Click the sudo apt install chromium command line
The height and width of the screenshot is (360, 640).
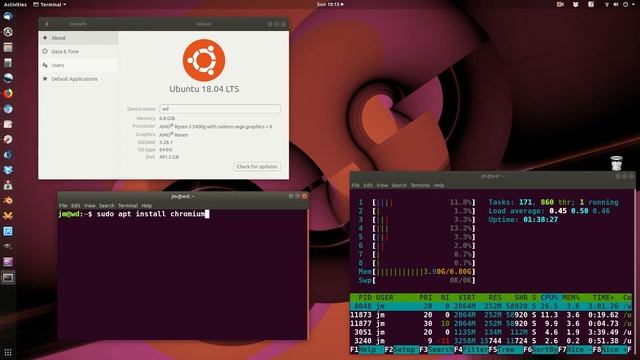tap(151, 214)
